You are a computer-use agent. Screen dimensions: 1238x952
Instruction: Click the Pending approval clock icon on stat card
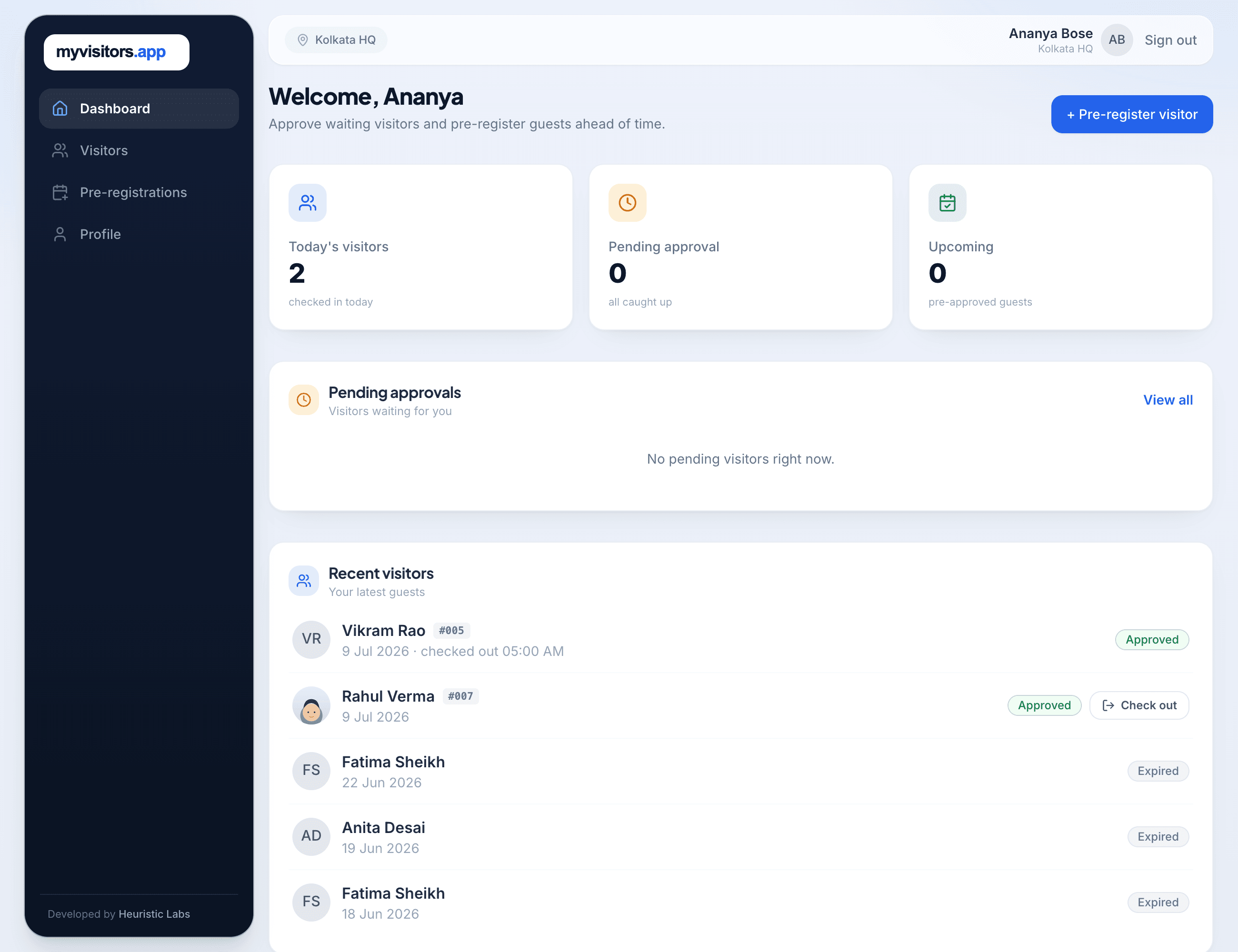(x=627, y=202)
